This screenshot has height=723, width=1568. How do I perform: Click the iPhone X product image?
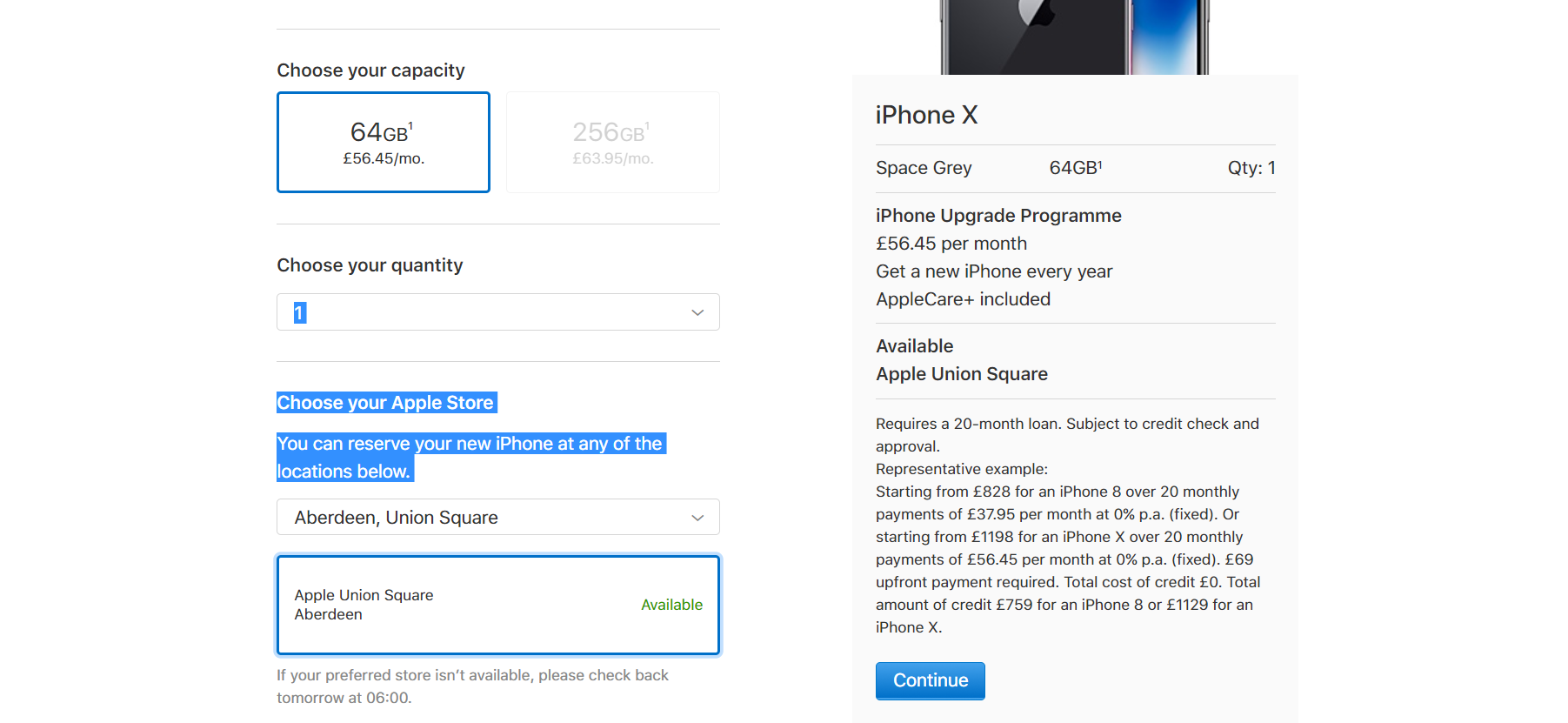coord(1075,37)
